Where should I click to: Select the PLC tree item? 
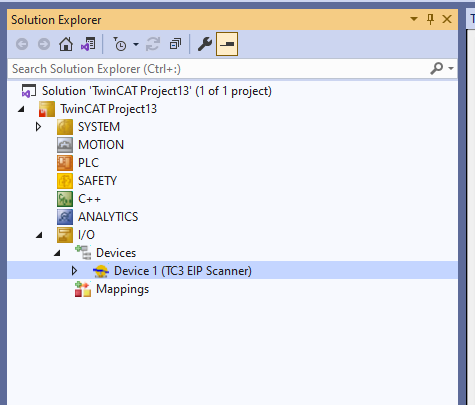88,163
